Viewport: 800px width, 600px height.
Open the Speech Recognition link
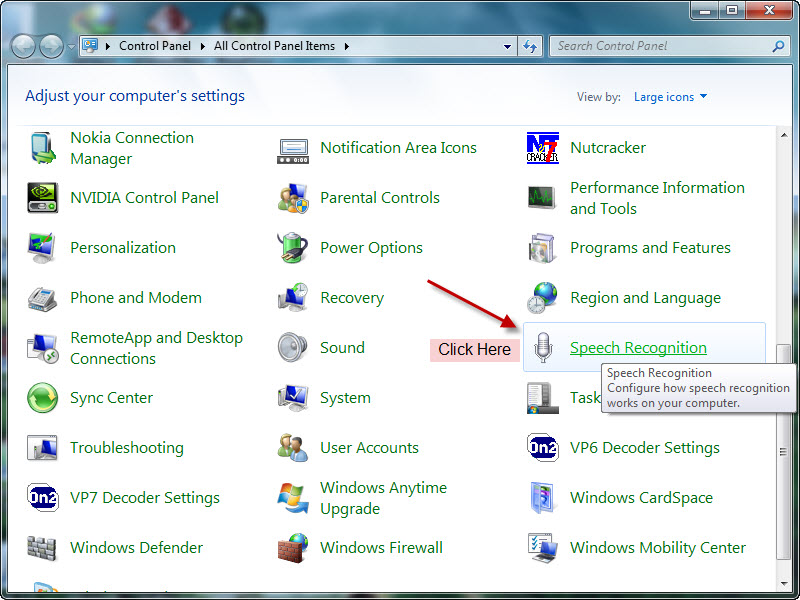pos(638,348)
